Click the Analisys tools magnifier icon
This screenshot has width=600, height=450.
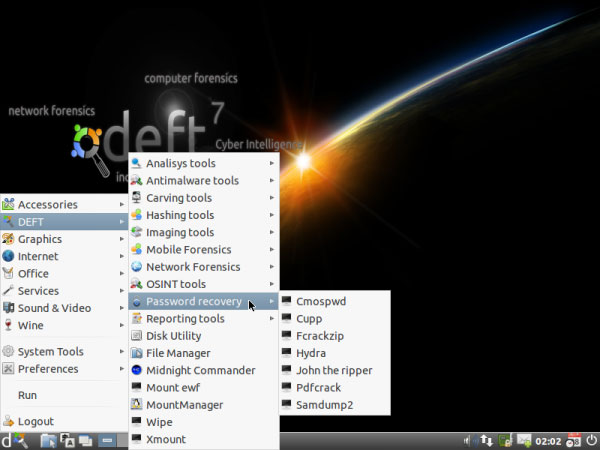point(137,163)
